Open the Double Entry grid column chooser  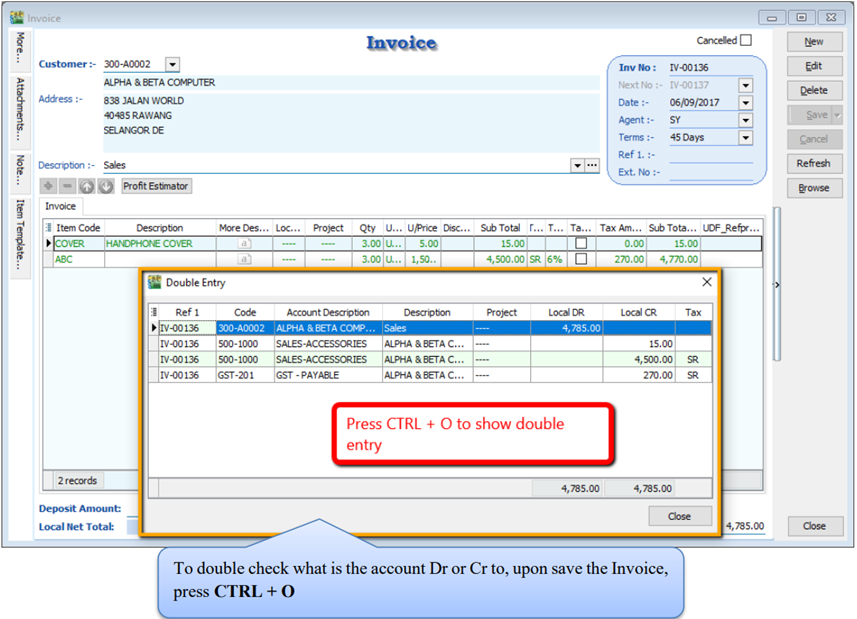point(154,312)
